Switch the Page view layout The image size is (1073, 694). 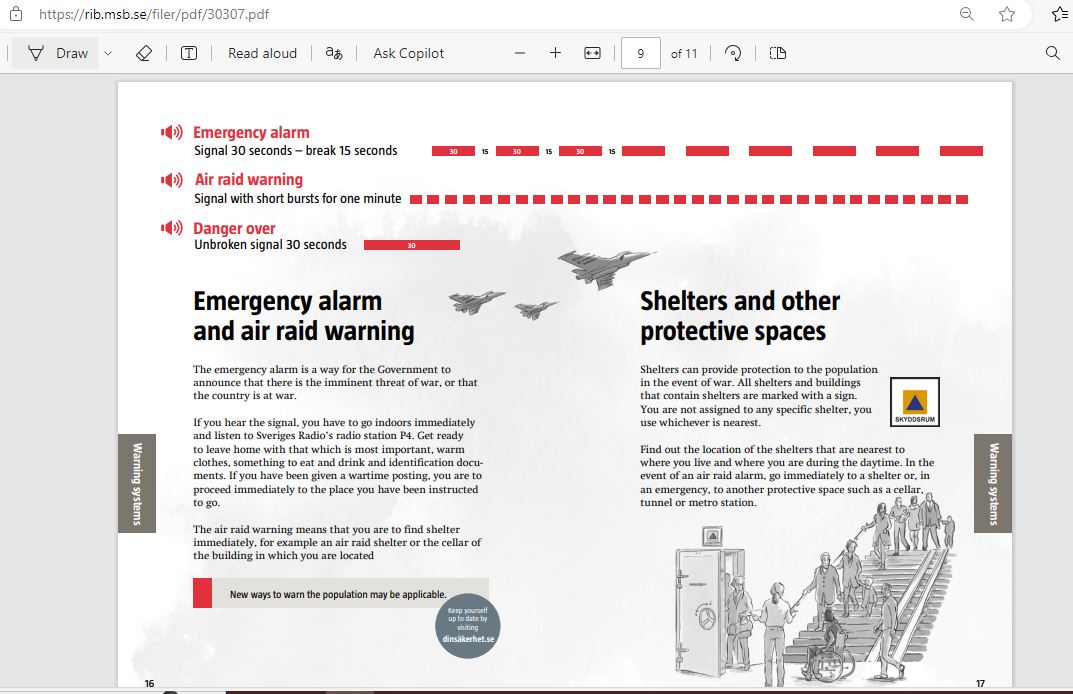click(x=778, y=53)
